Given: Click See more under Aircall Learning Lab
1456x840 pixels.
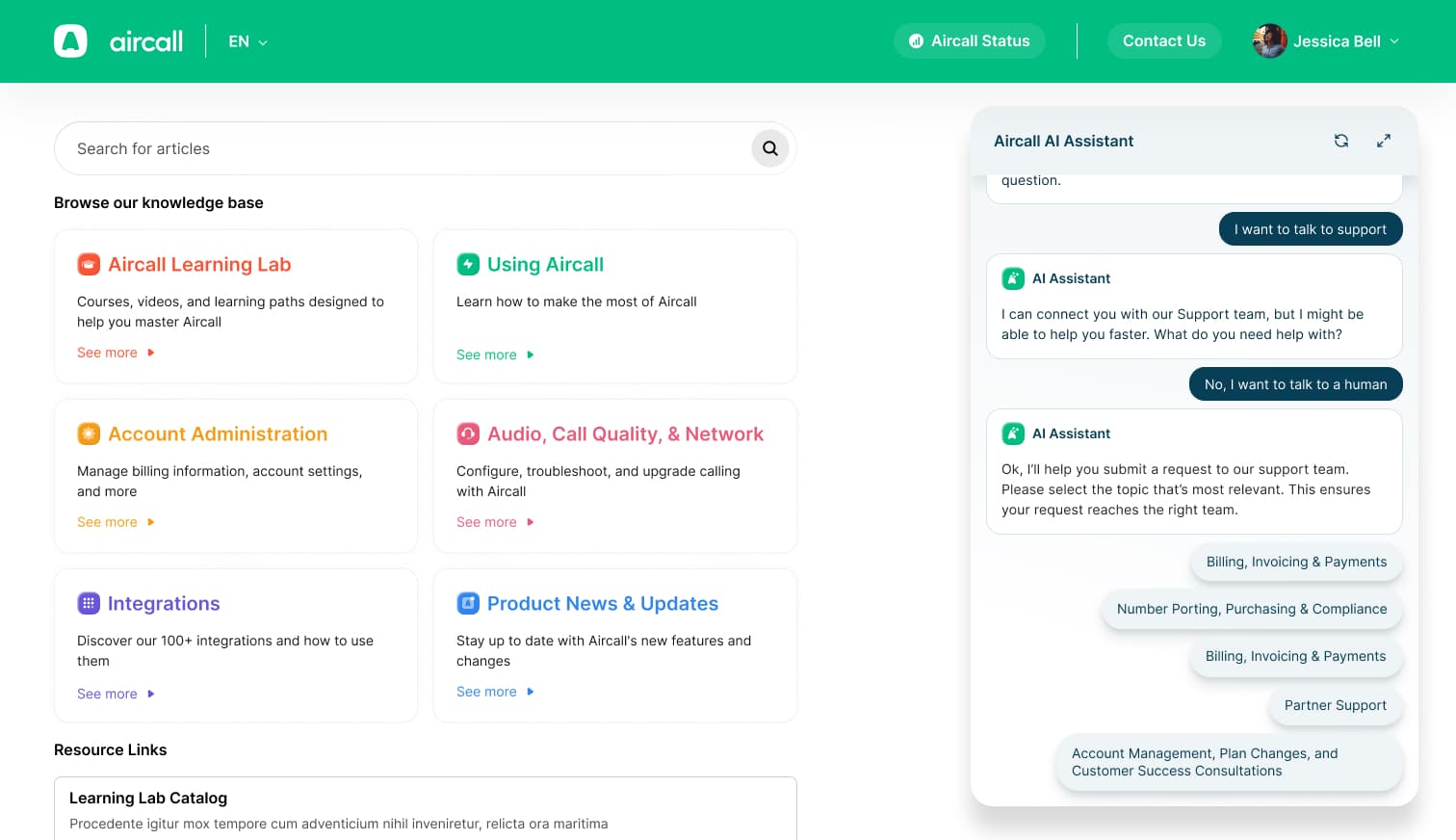Looking at the screenshot, I should point(116,353).
